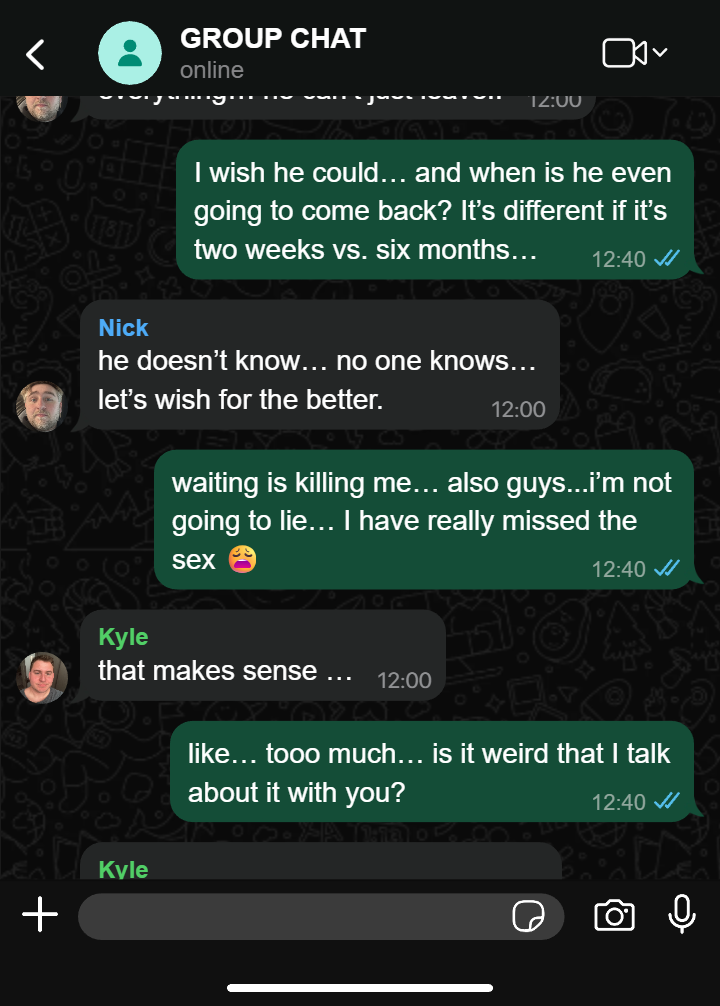This screenshot has height=1006, width=720.
Task: Open the group chat profile avatar
Action: point(130,53)
